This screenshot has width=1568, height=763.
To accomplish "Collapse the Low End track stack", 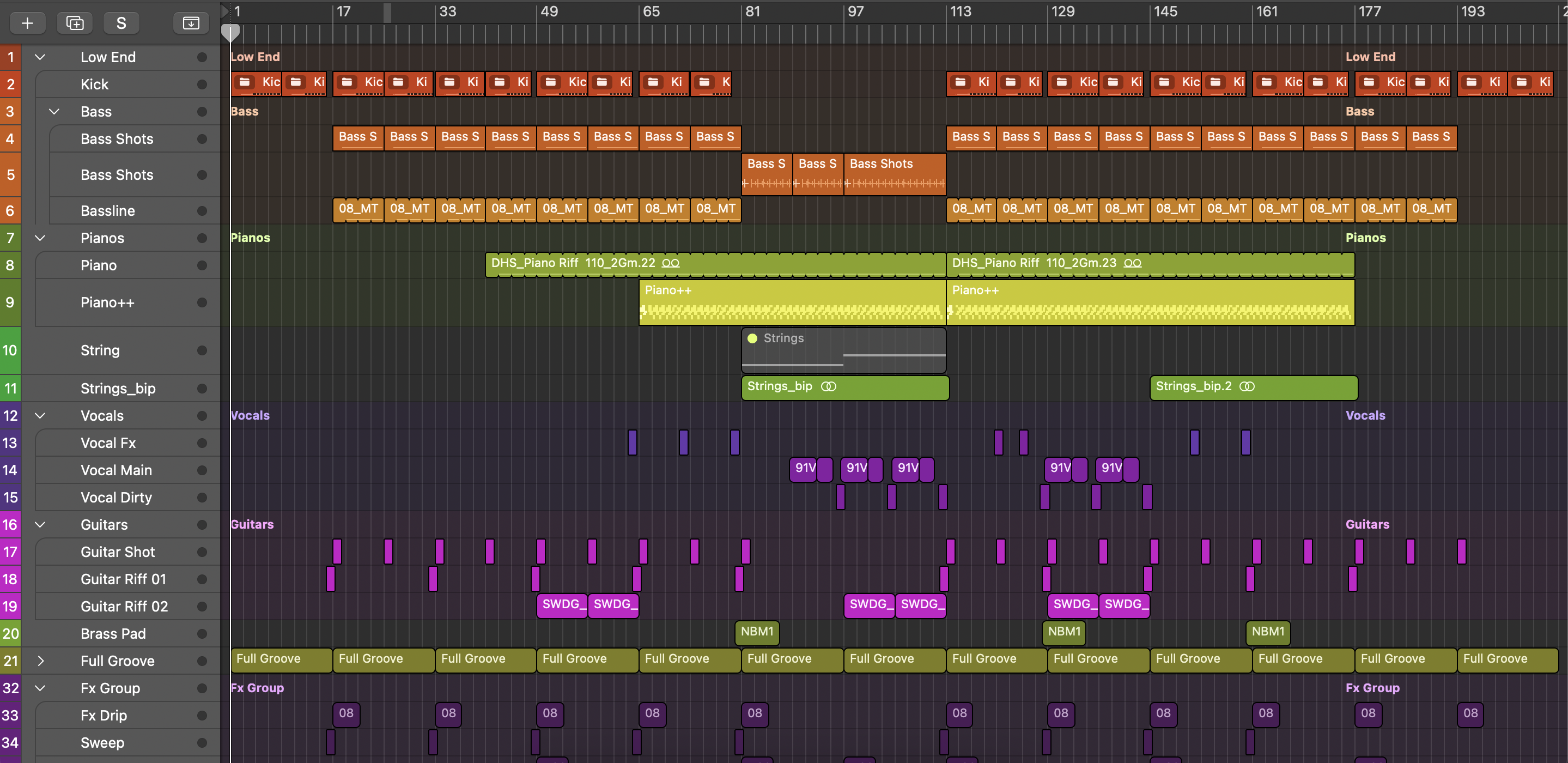I will point(40,57).
